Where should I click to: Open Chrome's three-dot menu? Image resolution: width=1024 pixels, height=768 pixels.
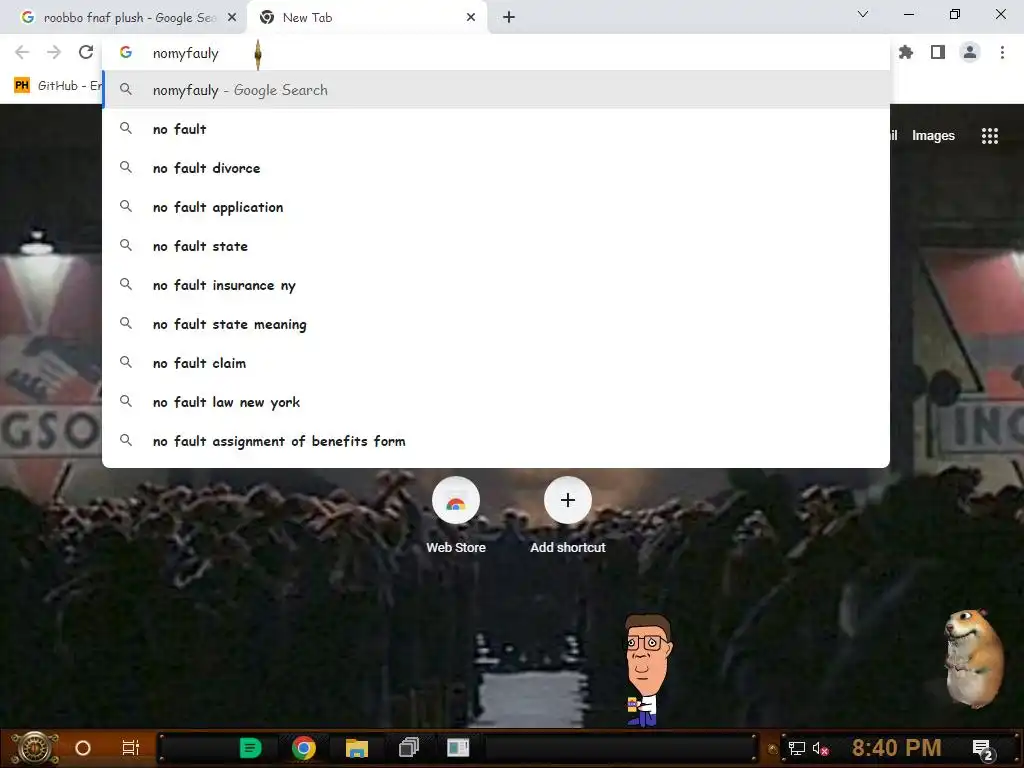pos(1002,52)
